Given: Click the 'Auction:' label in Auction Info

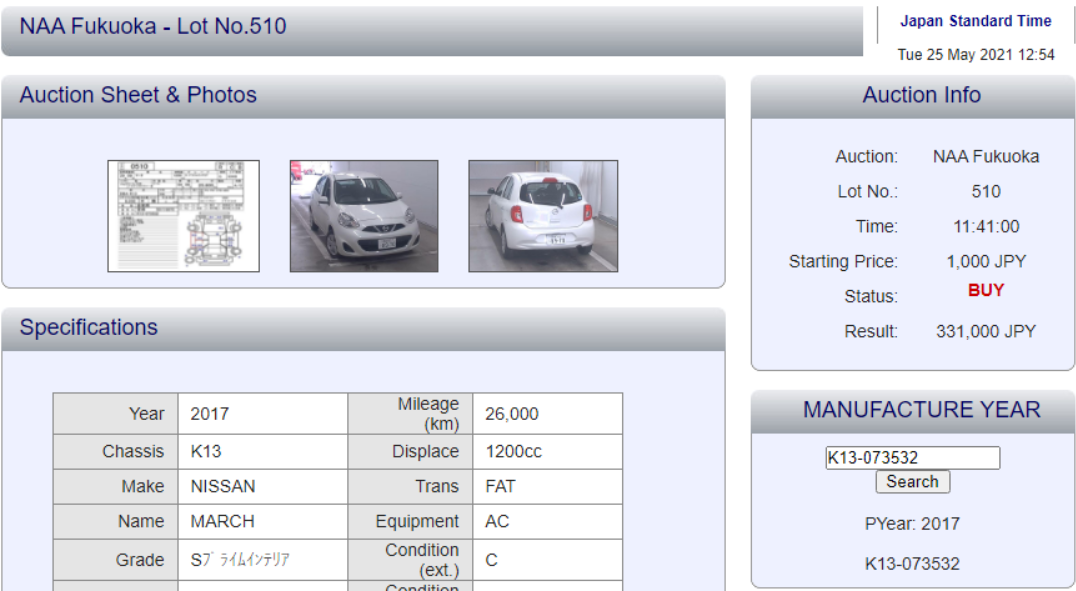Looking at the screenshot, I should (866, 157).
